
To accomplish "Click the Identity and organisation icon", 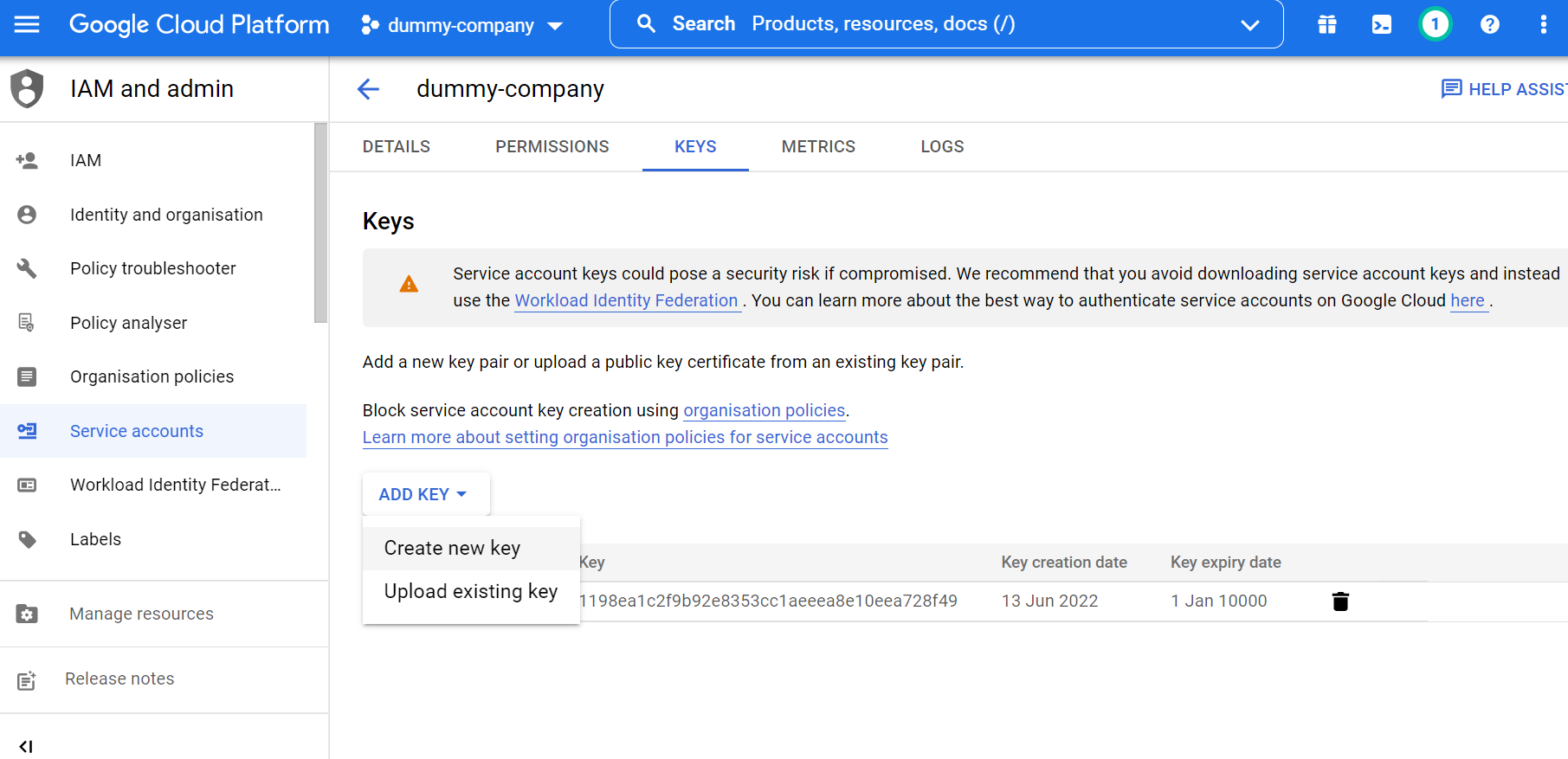I will pos(27,215).
